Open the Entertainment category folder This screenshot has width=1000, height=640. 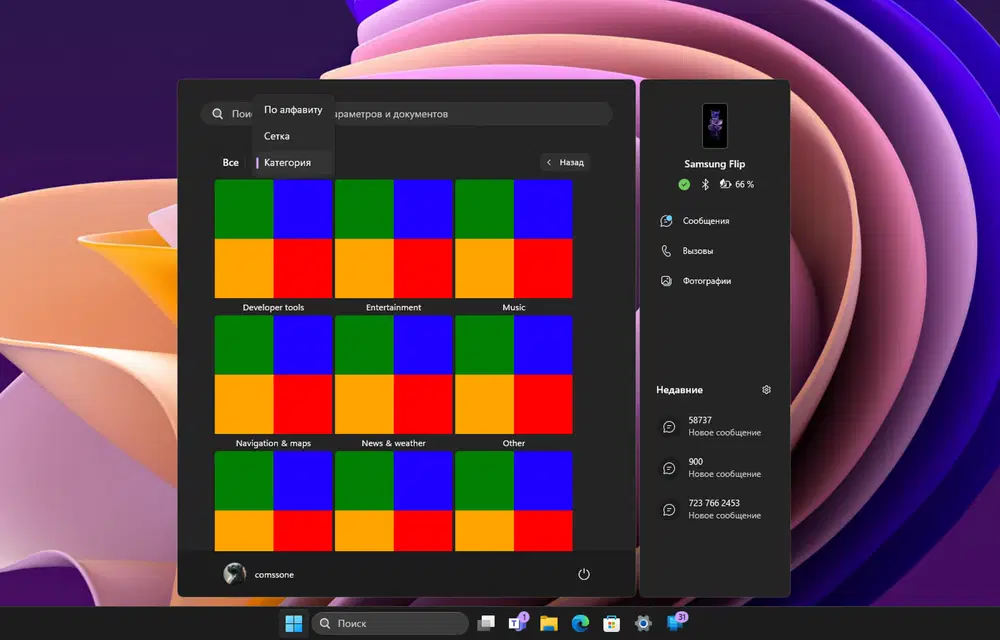393,238
